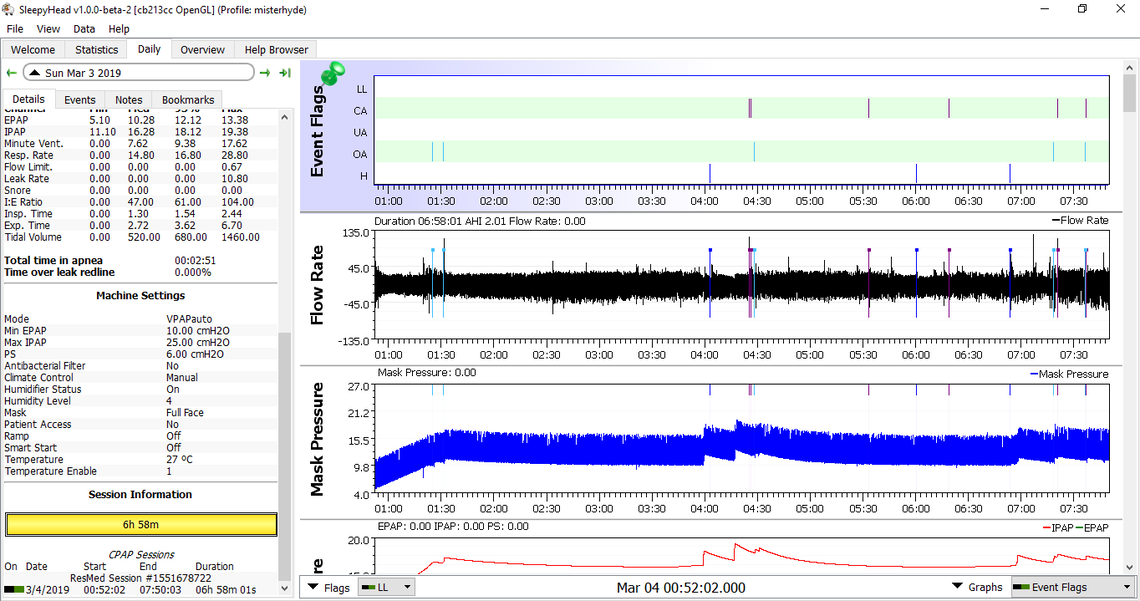
Task: Open the Event Flags graph combo box
Action: 1073,587
